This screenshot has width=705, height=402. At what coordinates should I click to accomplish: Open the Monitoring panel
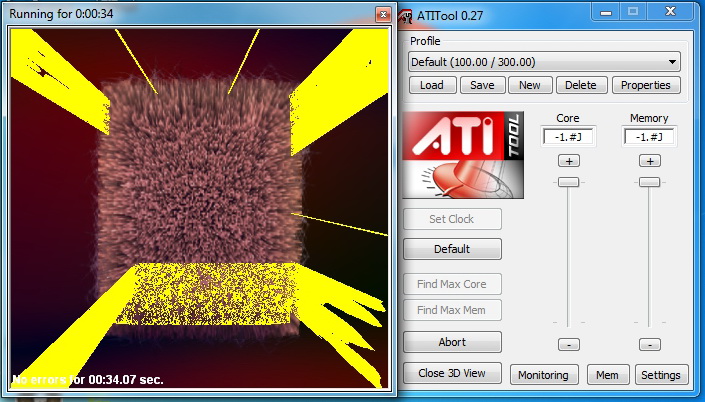tap(544, 375)
